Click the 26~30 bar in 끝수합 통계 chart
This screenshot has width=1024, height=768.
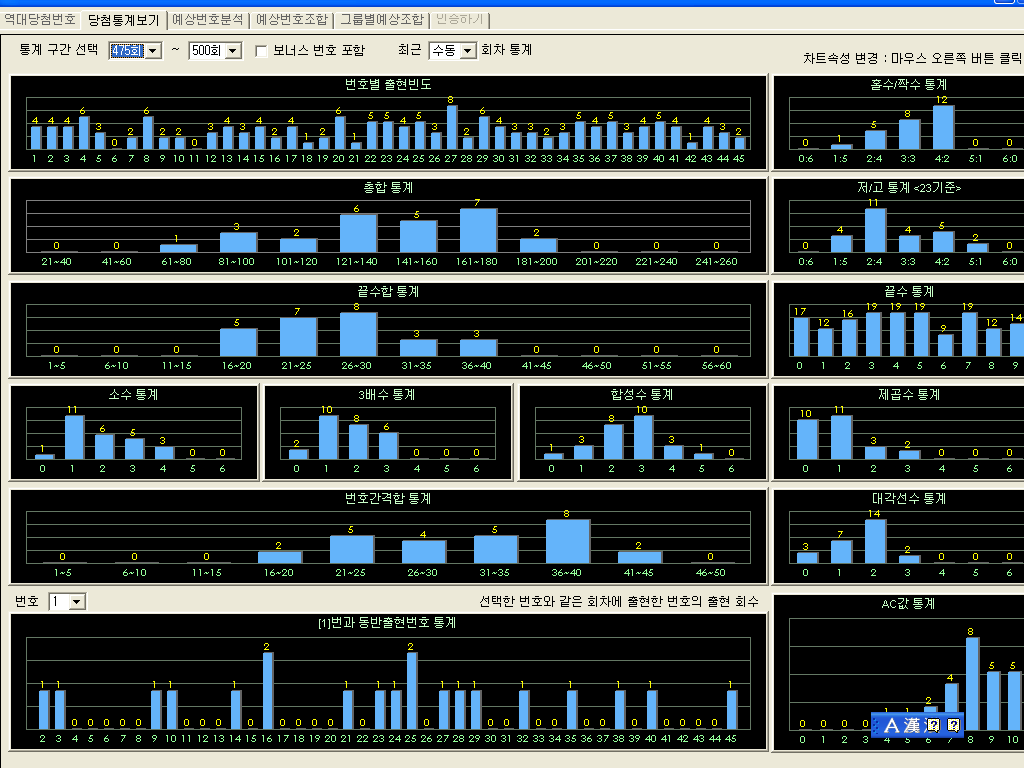click(x=358, y=334)
